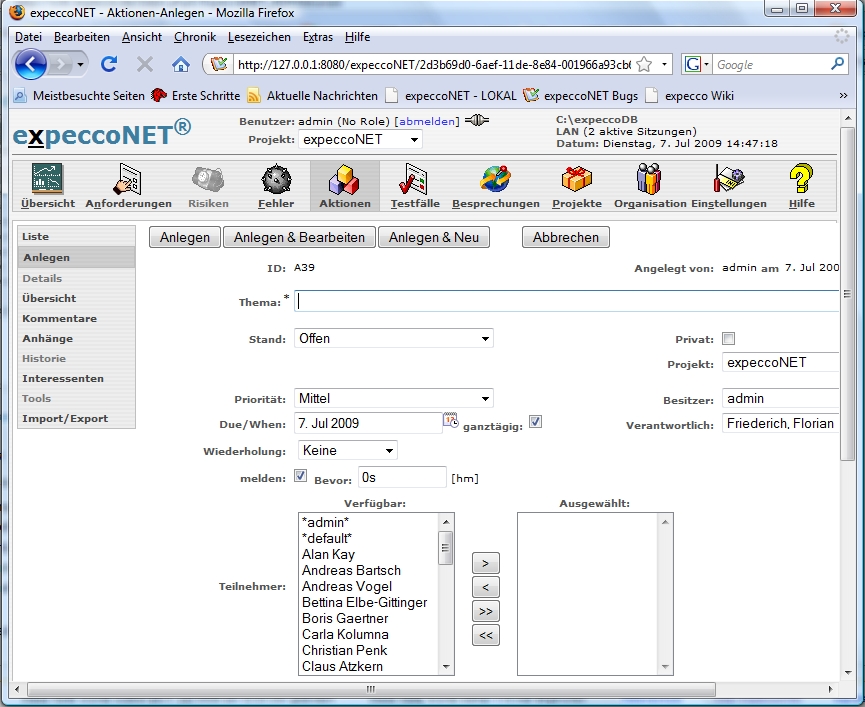
Task: Toggle the melden checkbox
Action: (x=301, y=476)
